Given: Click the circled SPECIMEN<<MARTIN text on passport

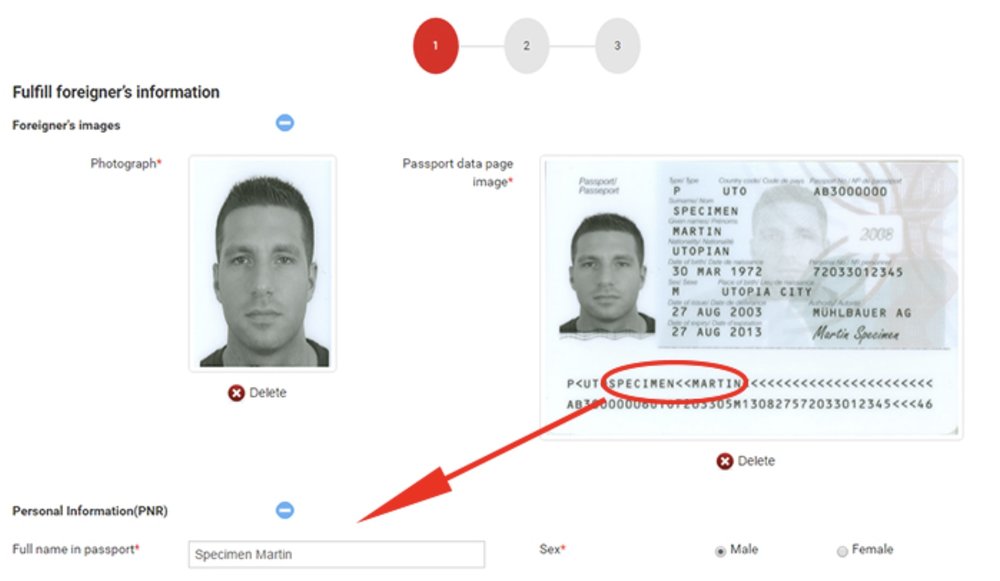Looking at the screenshot, I should pos(674,383).
